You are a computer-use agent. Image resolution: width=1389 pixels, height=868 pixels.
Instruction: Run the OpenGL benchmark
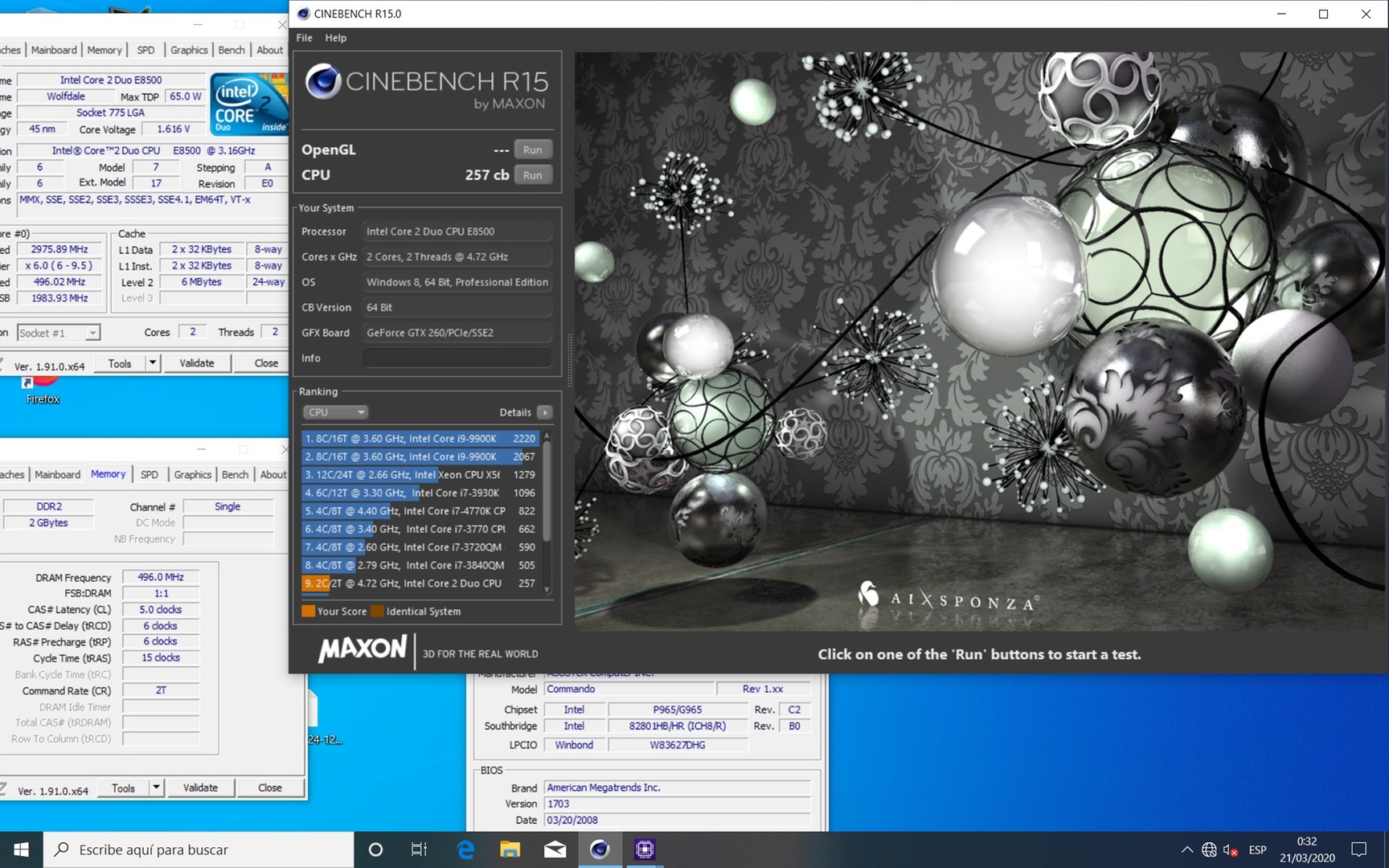tap(532, 149)
